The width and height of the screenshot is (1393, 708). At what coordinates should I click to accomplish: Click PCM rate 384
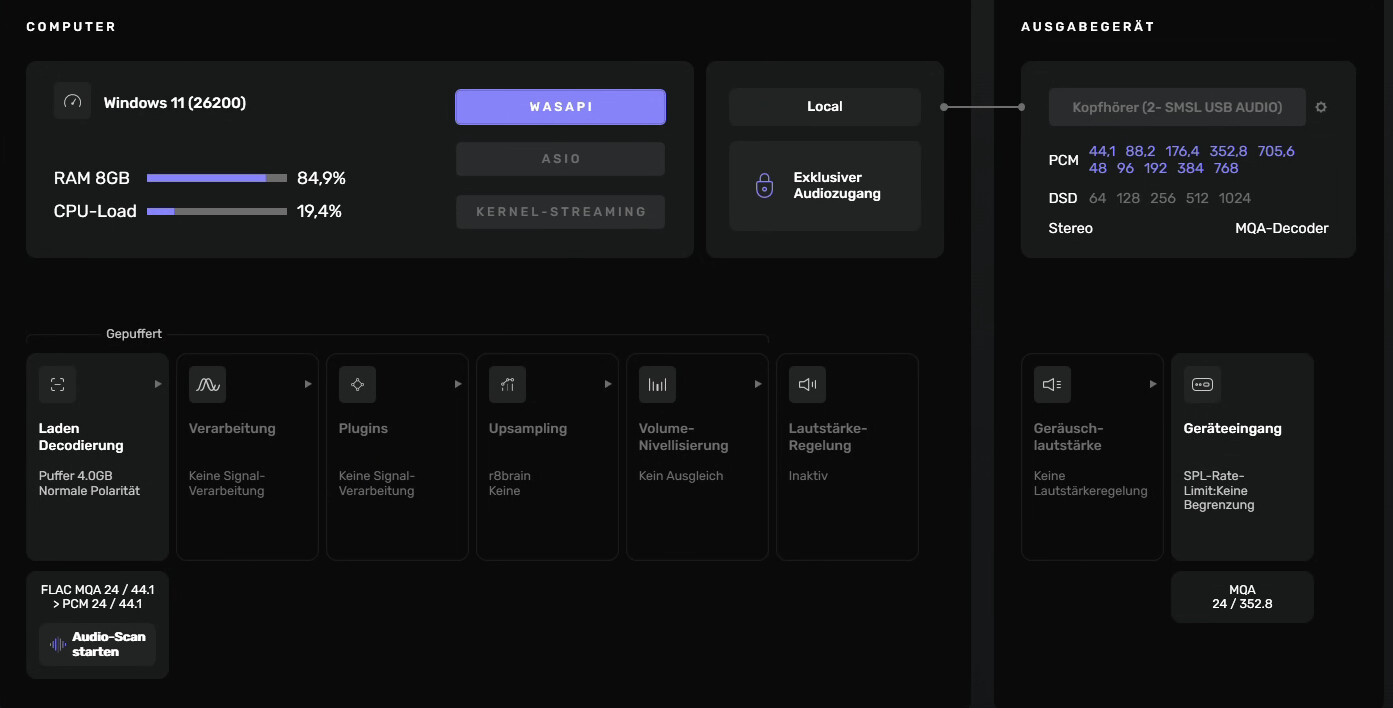[x=1190, y=168]
